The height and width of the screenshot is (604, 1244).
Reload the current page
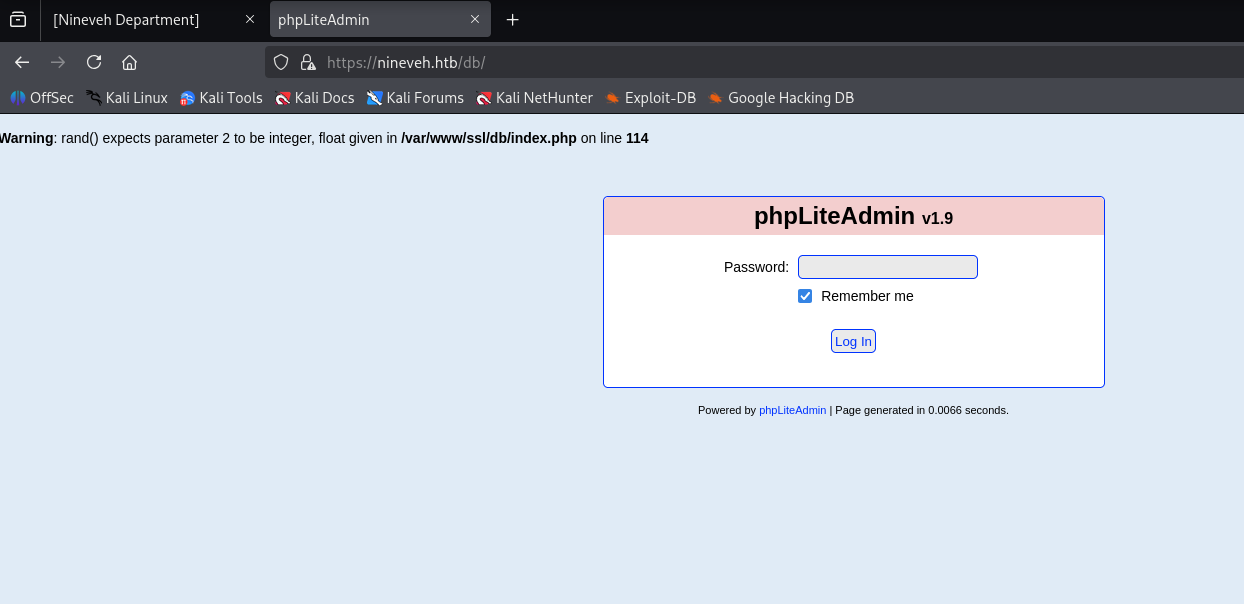click(x=94, y=62)
